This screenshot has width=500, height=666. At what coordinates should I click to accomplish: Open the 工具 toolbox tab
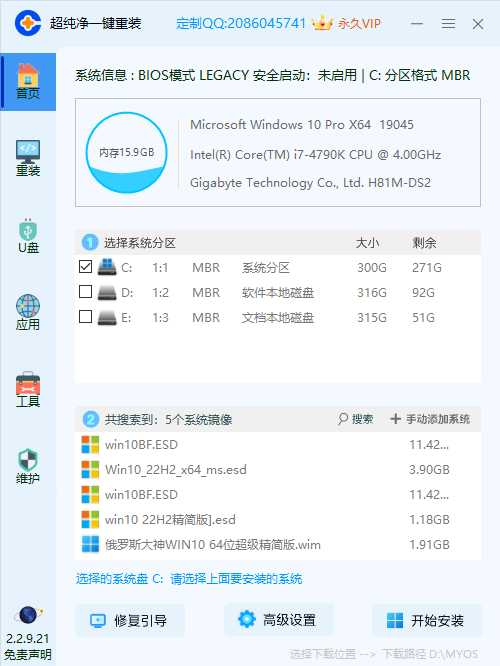28,390
